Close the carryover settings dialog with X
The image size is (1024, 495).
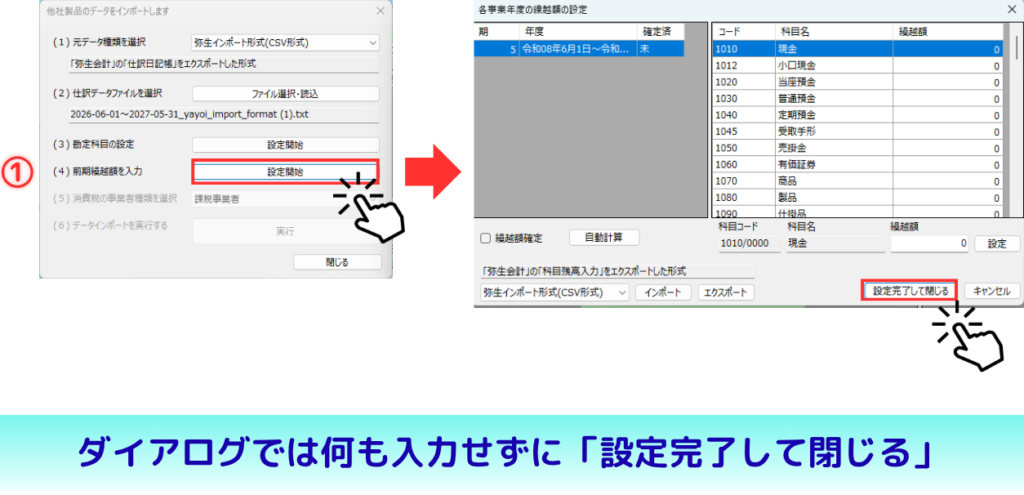click(1012, 9)
